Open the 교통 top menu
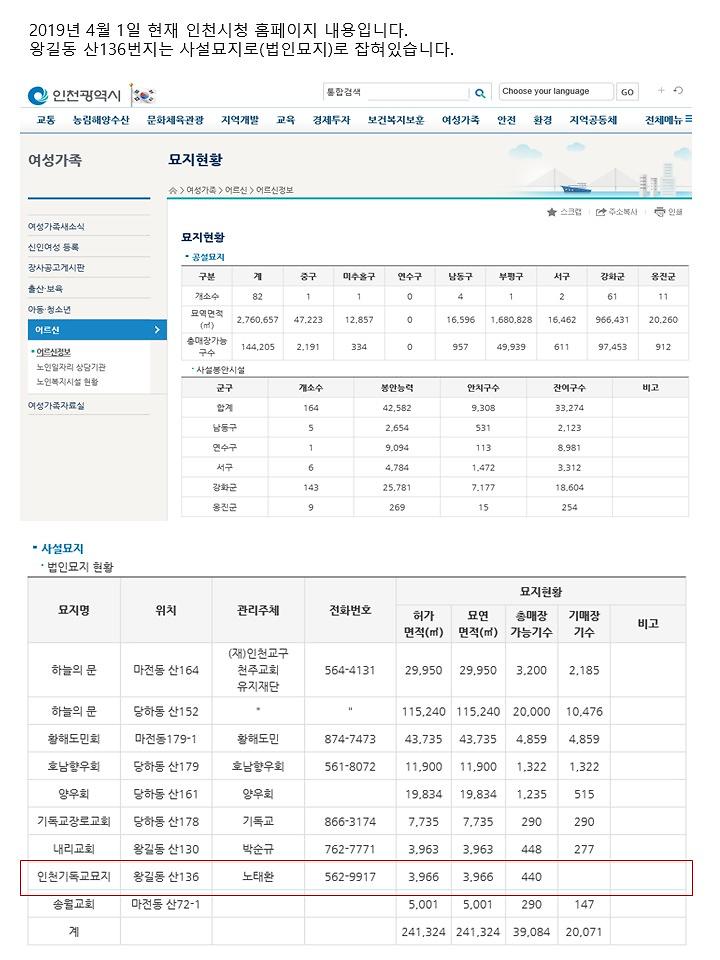This screenshot has height=960, width=720. tap(46, 120)
